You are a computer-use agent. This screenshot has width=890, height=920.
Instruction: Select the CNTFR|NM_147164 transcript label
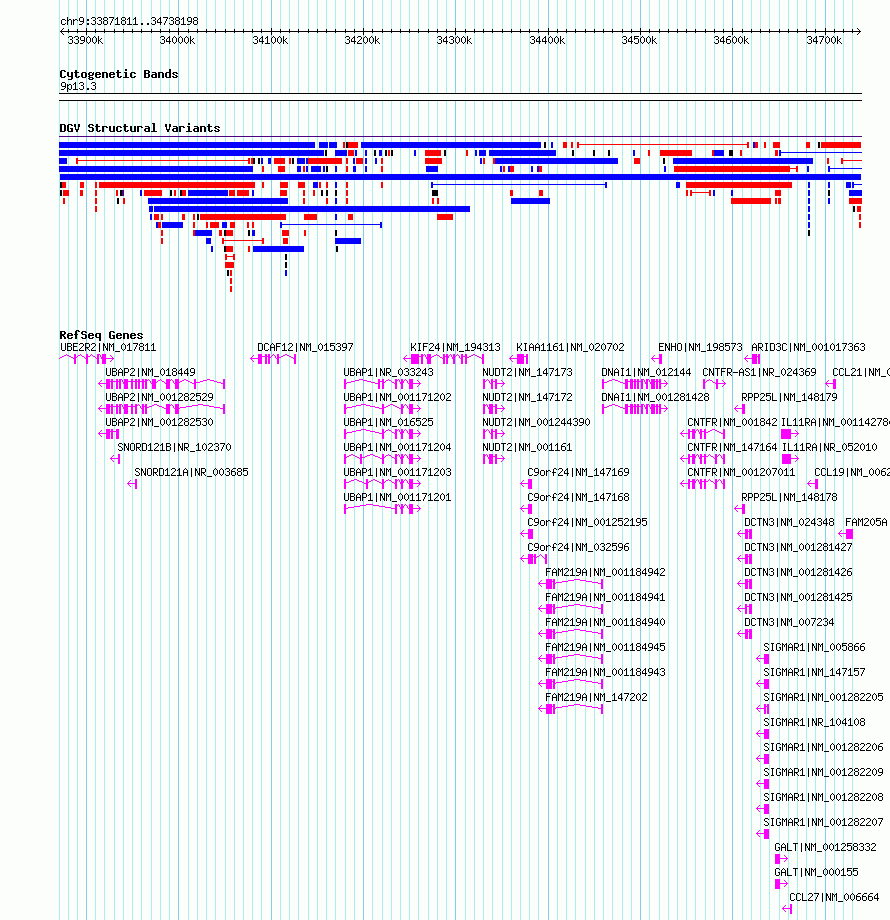click(732, 448)
